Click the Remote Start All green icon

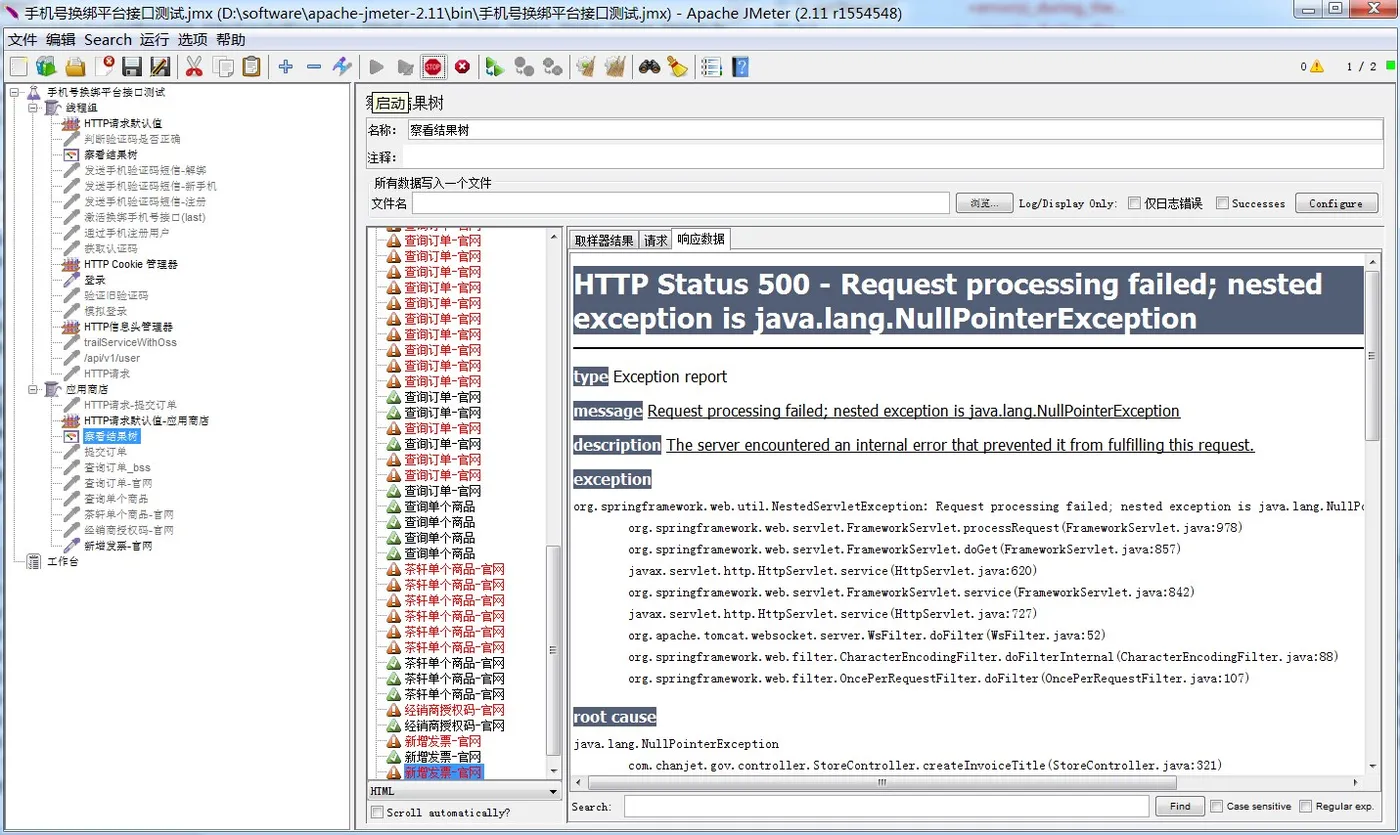494,67
